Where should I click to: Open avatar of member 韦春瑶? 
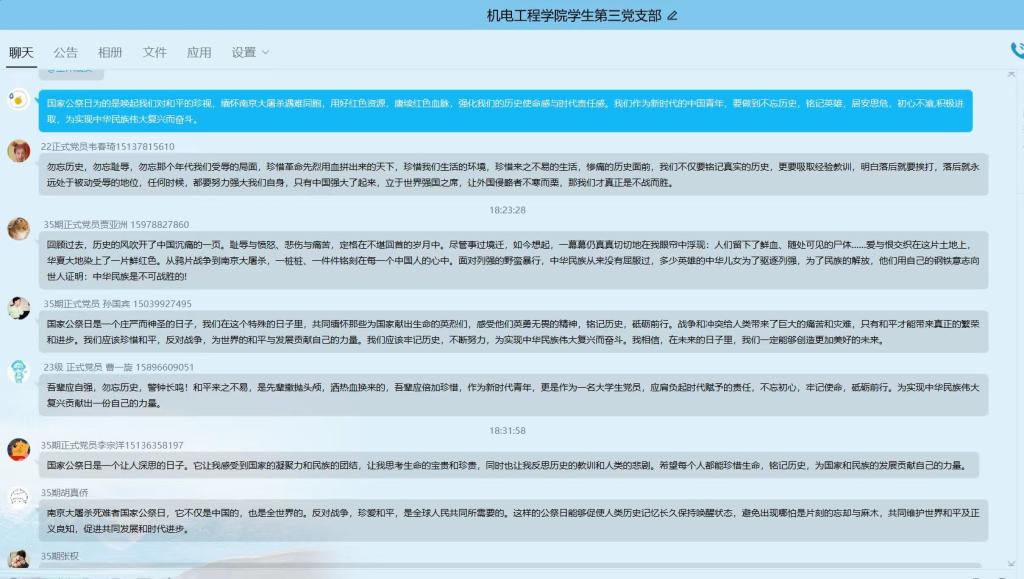(x=18, y=151)
